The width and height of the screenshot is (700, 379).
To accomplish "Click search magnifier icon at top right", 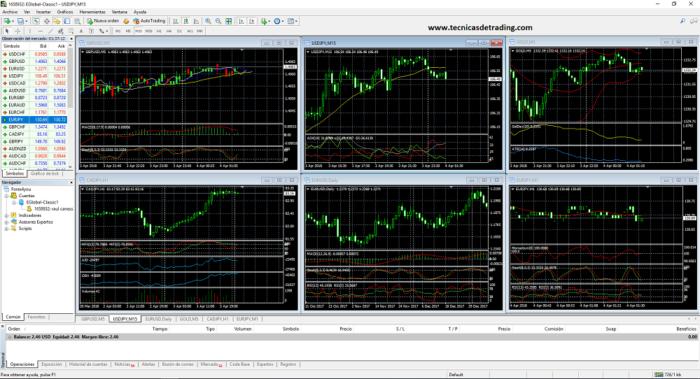I will [683, 21].
